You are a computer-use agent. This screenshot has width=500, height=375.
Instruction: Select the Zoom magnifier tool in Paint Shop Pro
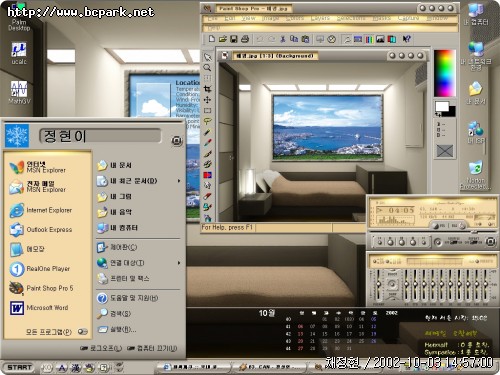[x=207, y=68]
